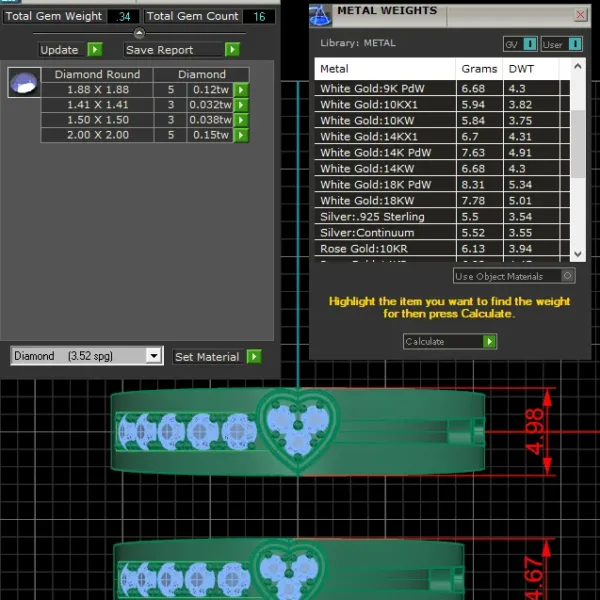This screenshot has height=600, width=600.
Task: Click the green arrow beside Save Report
Action: pos(232,49)
